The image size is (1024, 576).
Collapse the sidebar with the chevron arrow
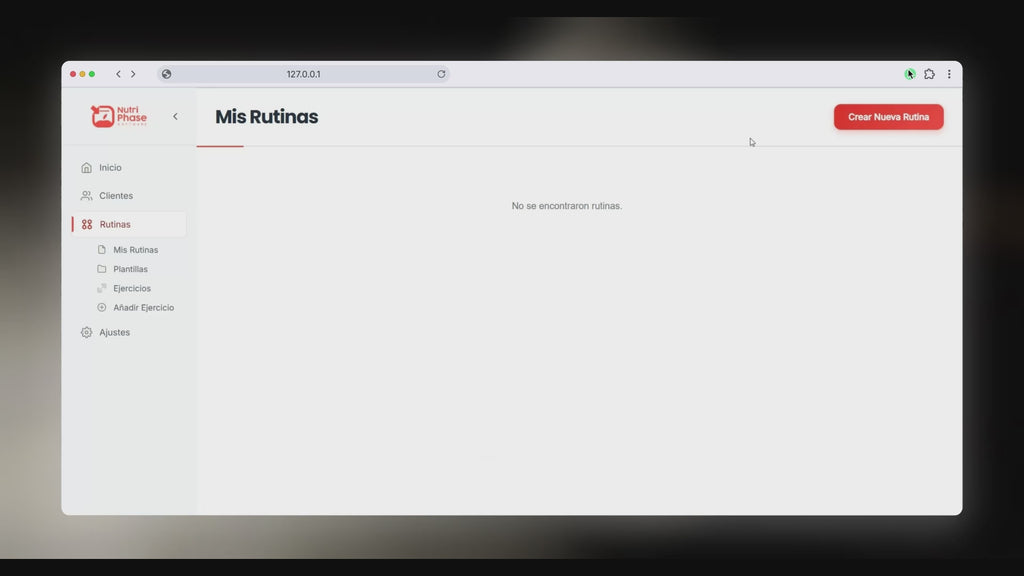[x=175, y=116]
